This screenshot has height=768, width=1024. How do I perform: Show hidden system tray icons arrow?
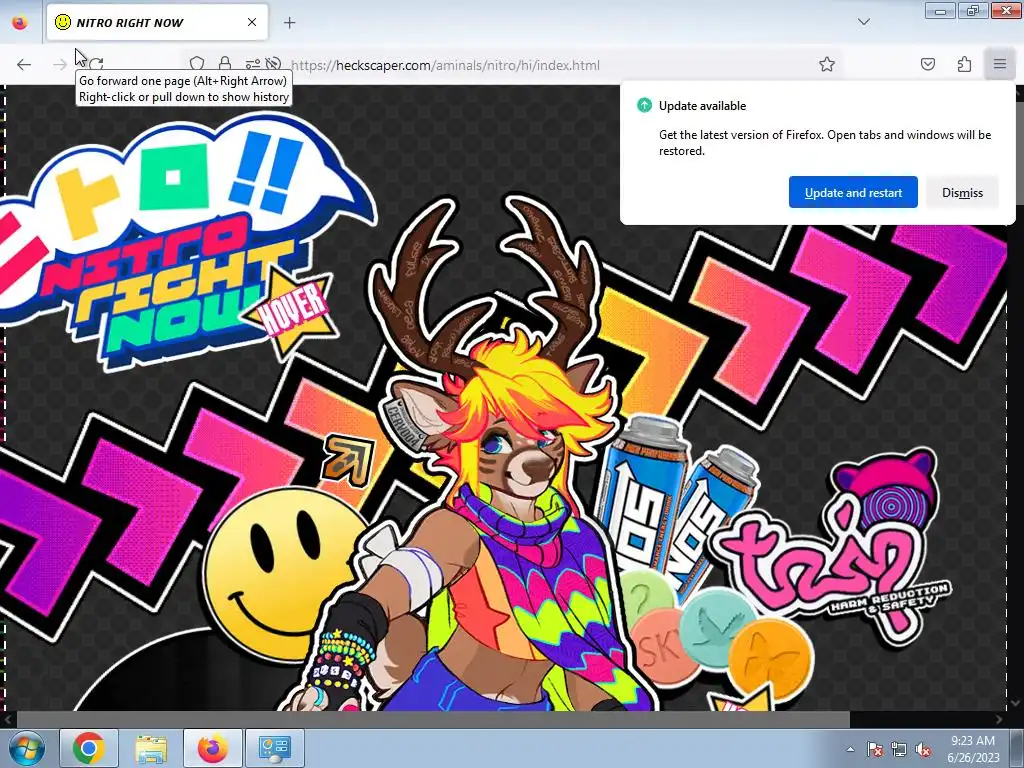(x=850, y=749)
